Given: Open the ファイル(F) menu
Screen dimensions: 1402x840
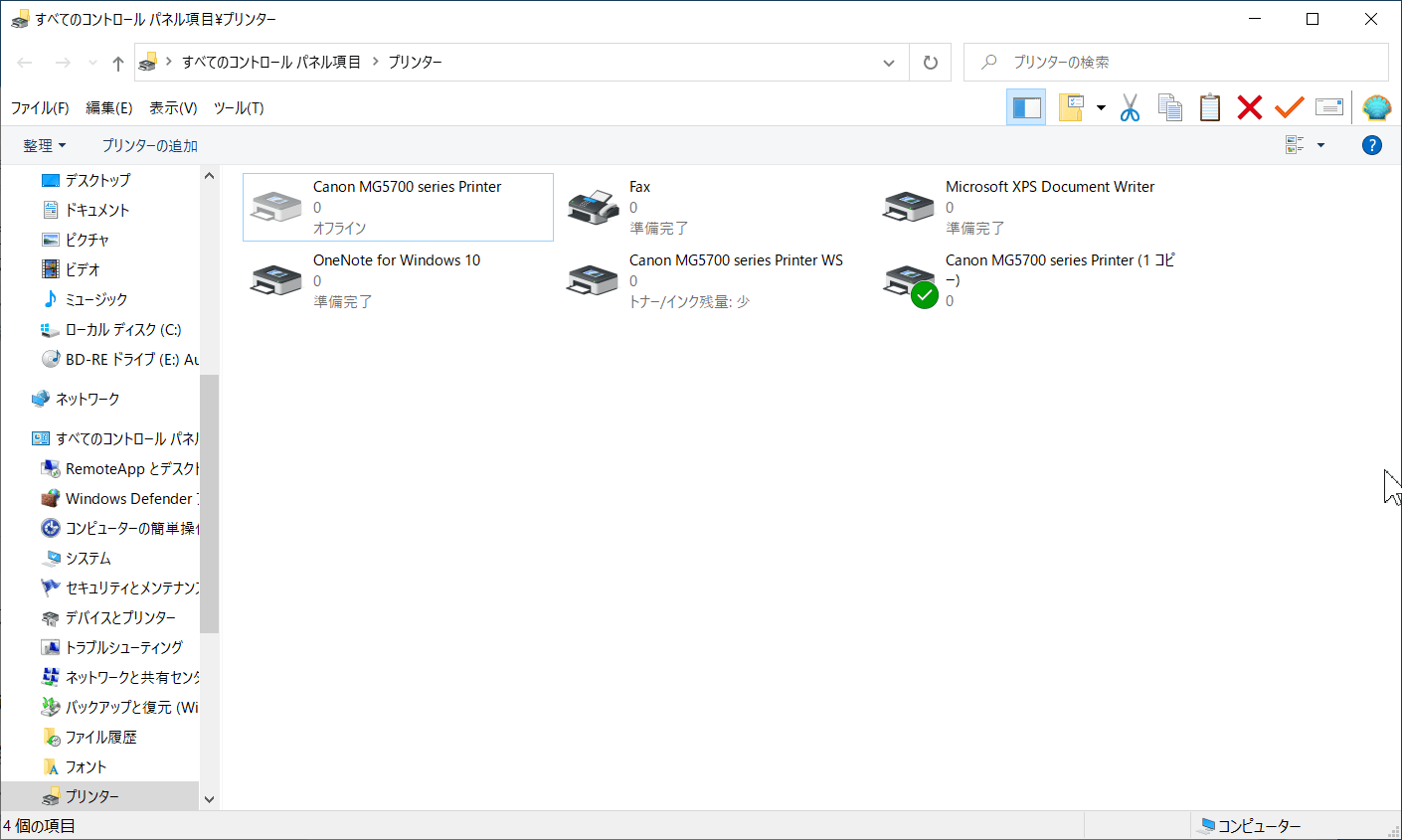Looking at the screenshot, I should pos(40,107).
